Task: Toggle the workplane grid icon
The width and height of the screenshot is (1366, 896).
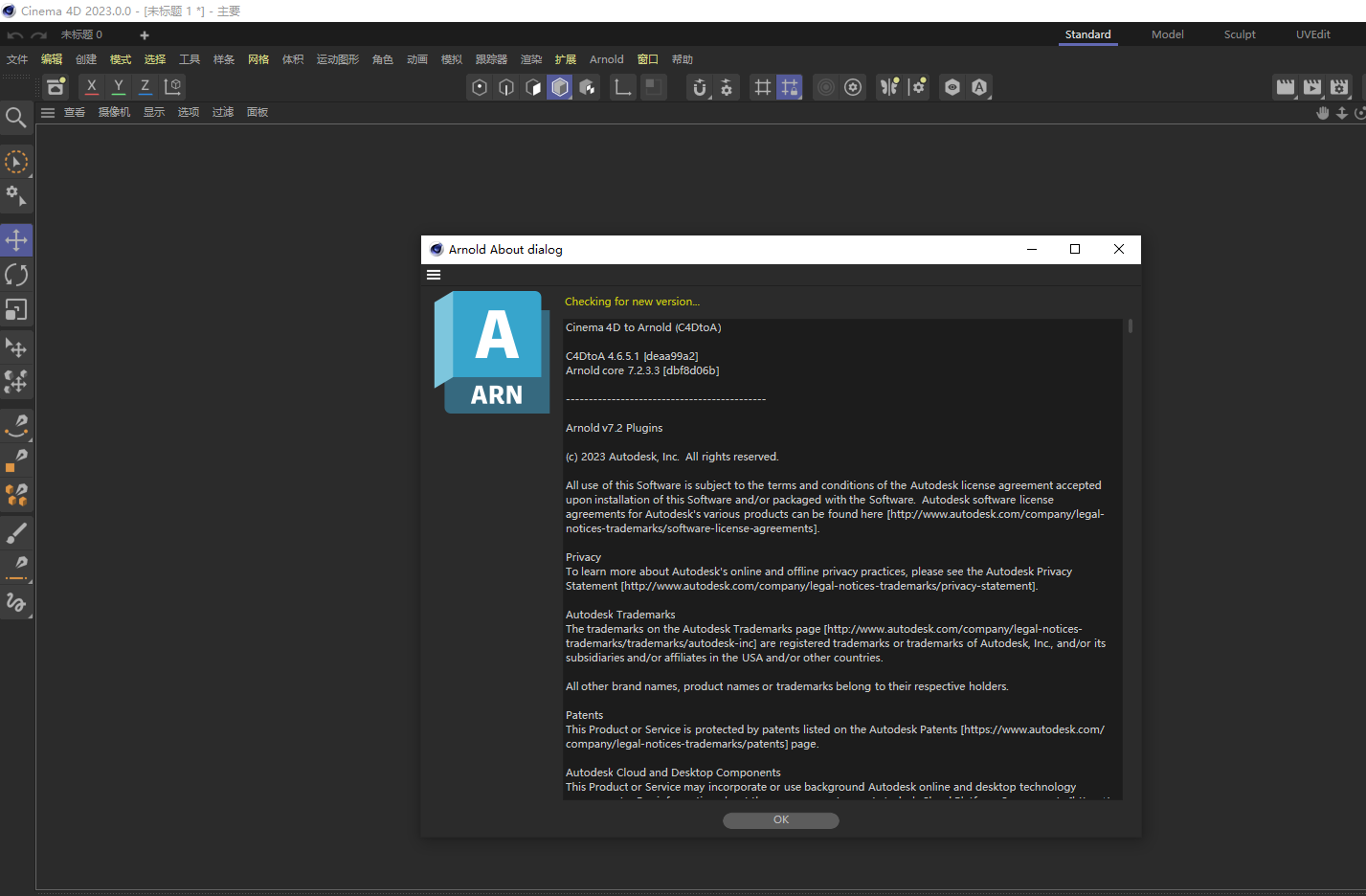Action: pyautogui.click(x=763, y=87)
